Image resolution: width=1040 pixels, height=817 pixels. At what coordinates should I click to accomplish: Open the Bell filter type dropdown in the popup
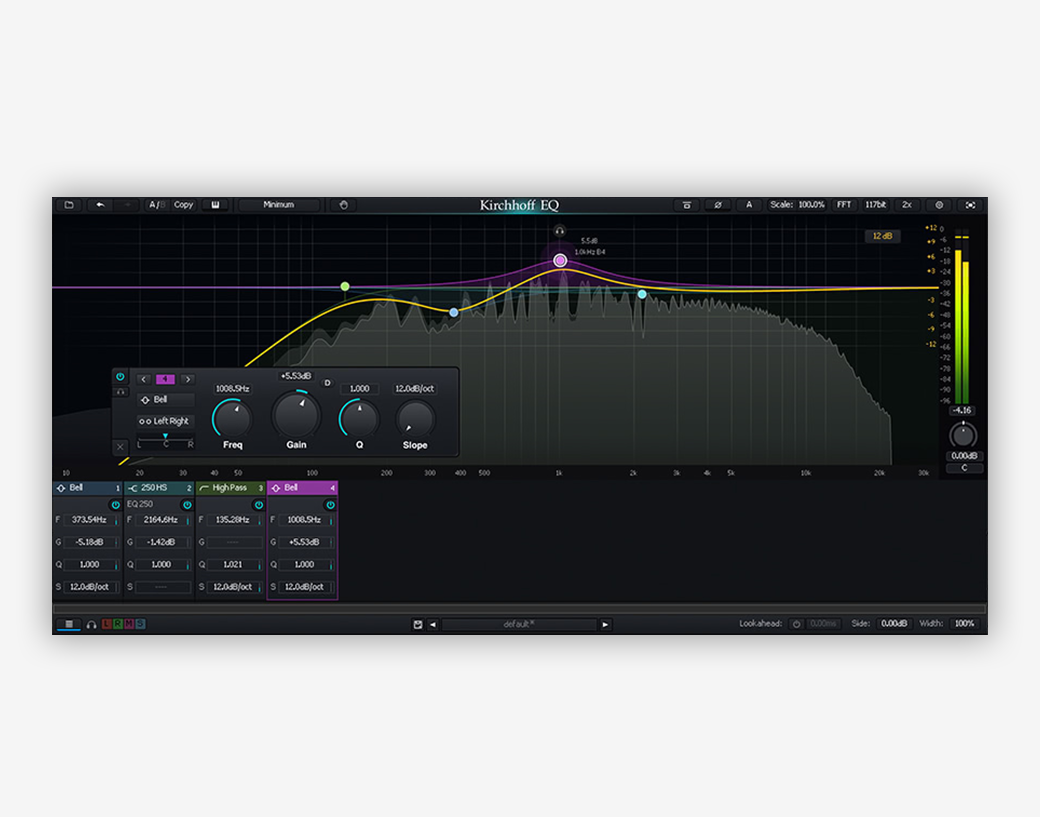(x=165, y=400)
